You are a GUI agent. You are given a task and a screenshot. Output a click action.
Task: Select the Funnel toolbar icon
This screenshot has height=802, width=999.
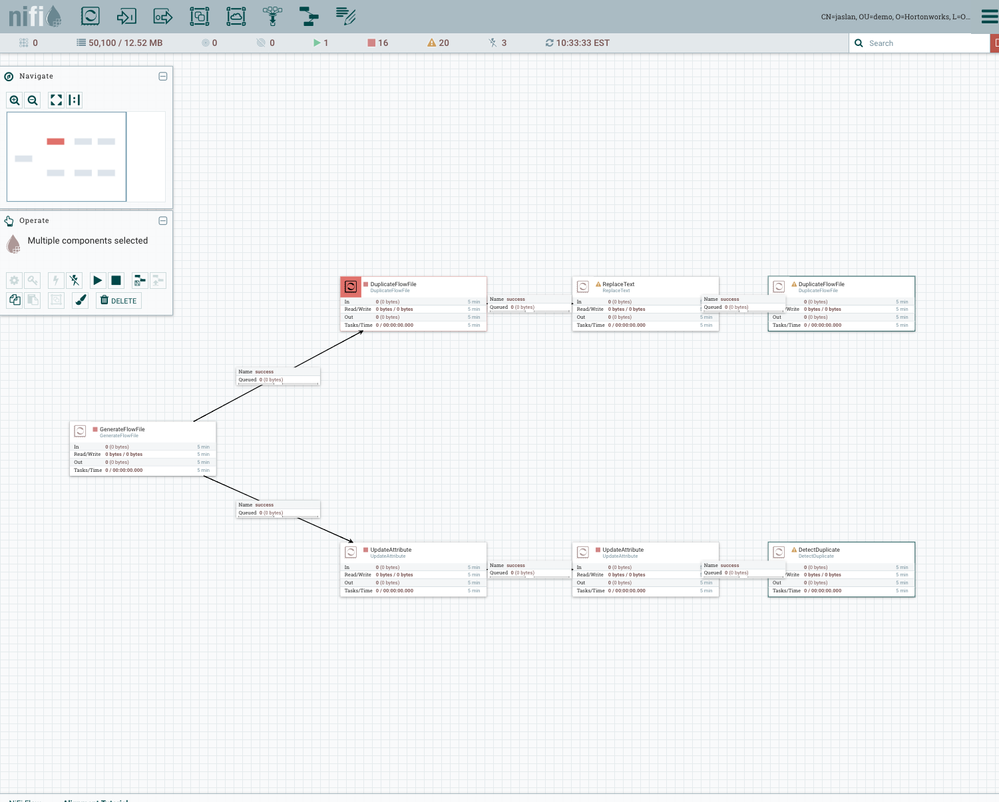click(272, 16)
